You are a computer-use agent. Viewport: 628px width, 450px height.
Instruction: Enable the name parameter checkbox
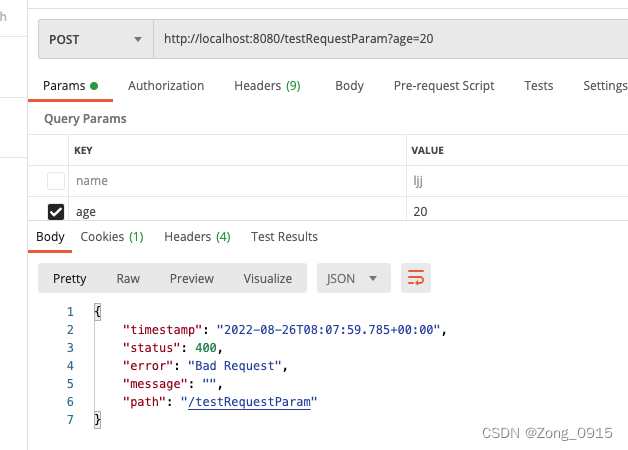(x=56, y=181)
